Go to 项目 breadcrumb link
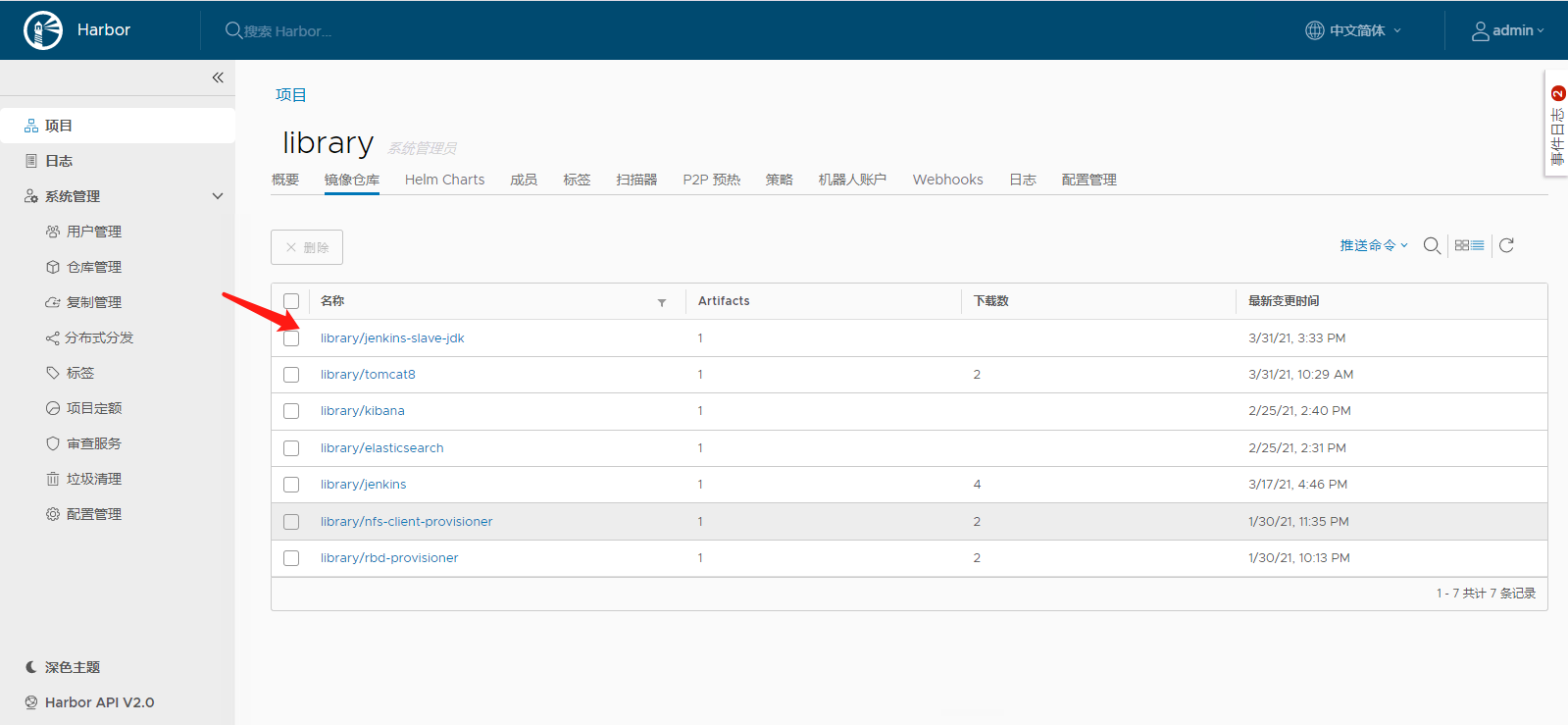Image resolution: width=1568 pixels, height=725 pixels. [291, 95]
